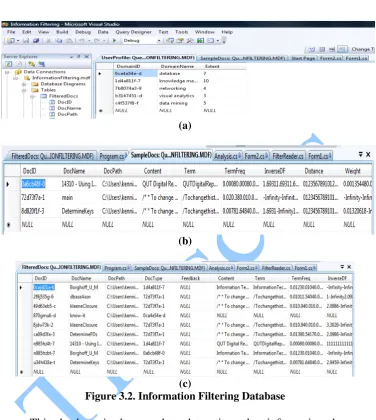Click the FilteredDocs tab in middle panel (b)

click(x=52, y=156)
